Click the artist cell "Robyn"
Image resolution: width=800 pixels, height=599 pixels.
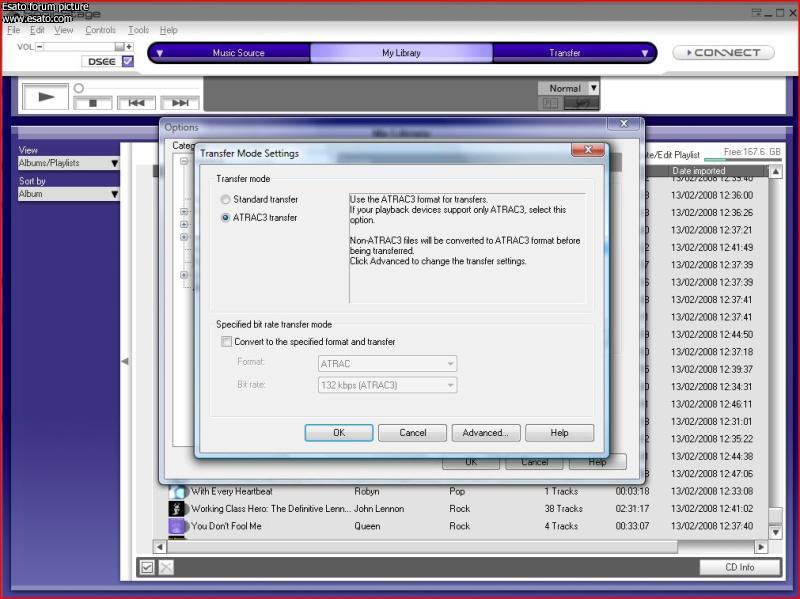click(367, 491)
